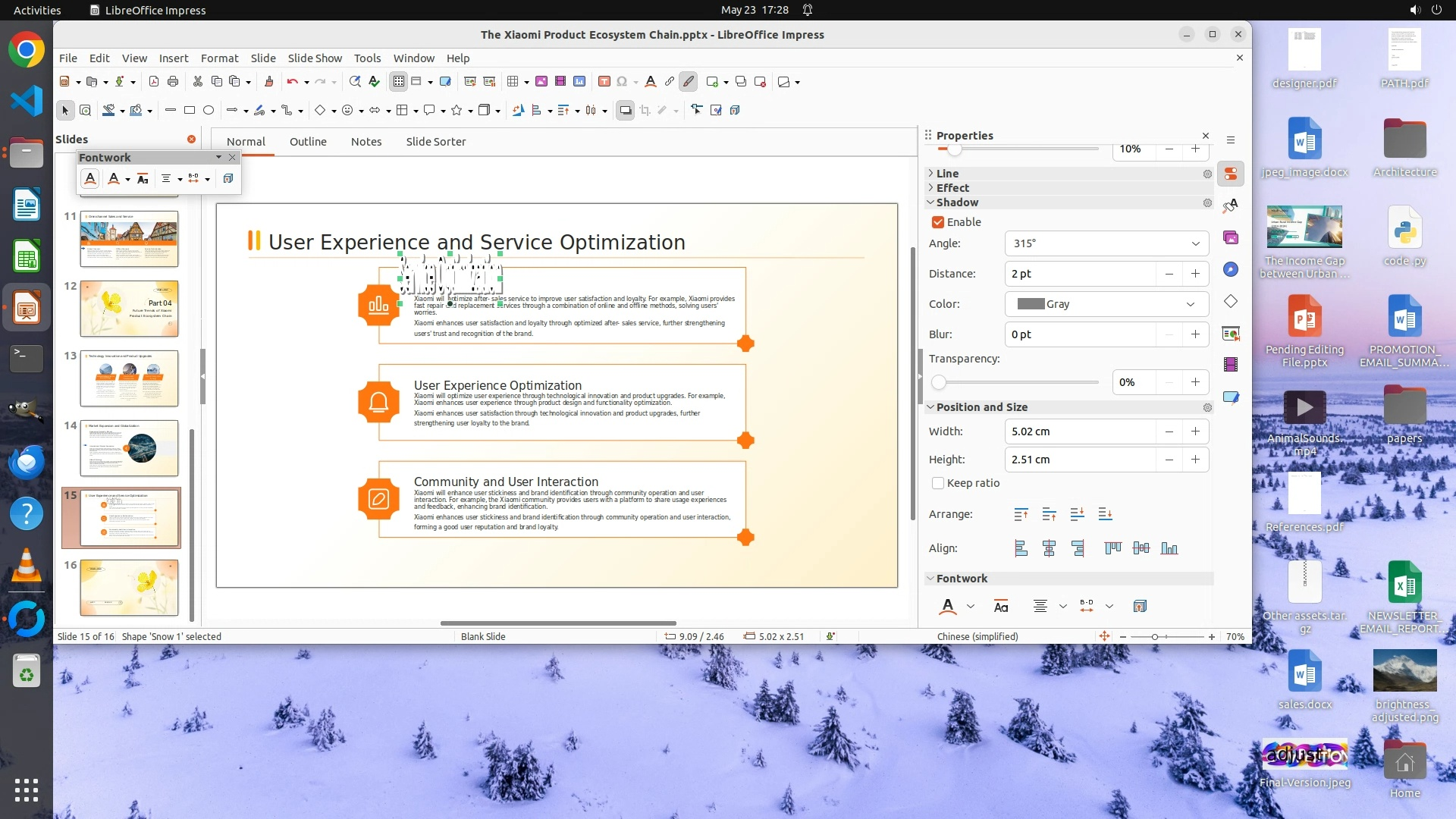Open the shadow Angle dropdown

(1195, 243)
